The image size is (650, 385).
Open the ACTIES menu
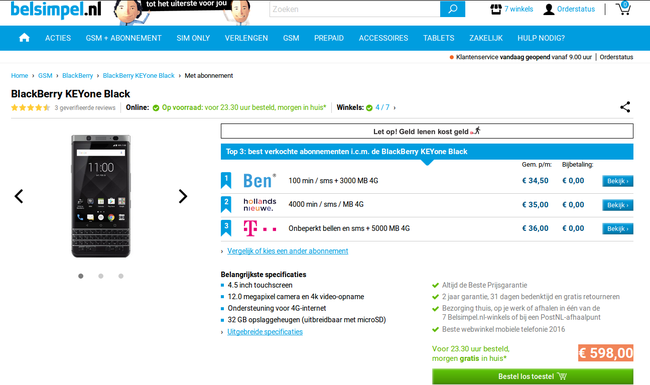(58, 38)
